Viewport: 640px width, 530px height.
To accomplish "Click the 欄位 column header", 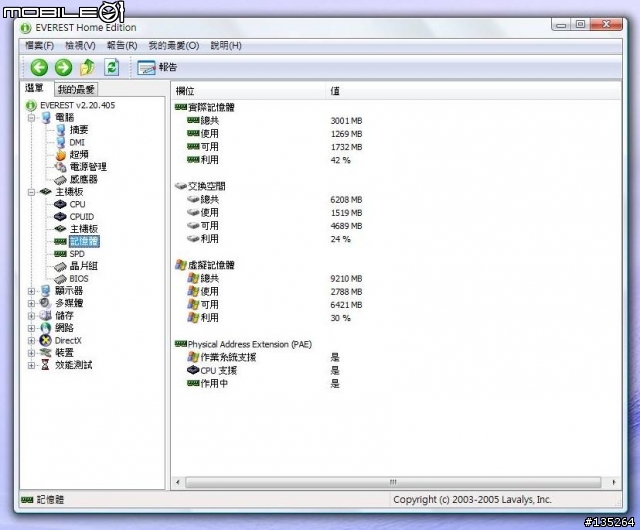I will pyautogui.click(x=185, y=91).
